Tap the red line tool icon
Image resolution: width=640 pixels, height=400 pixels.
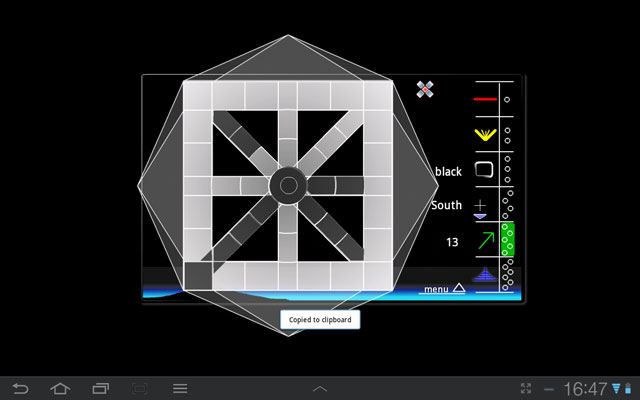[x=485, y=99]
